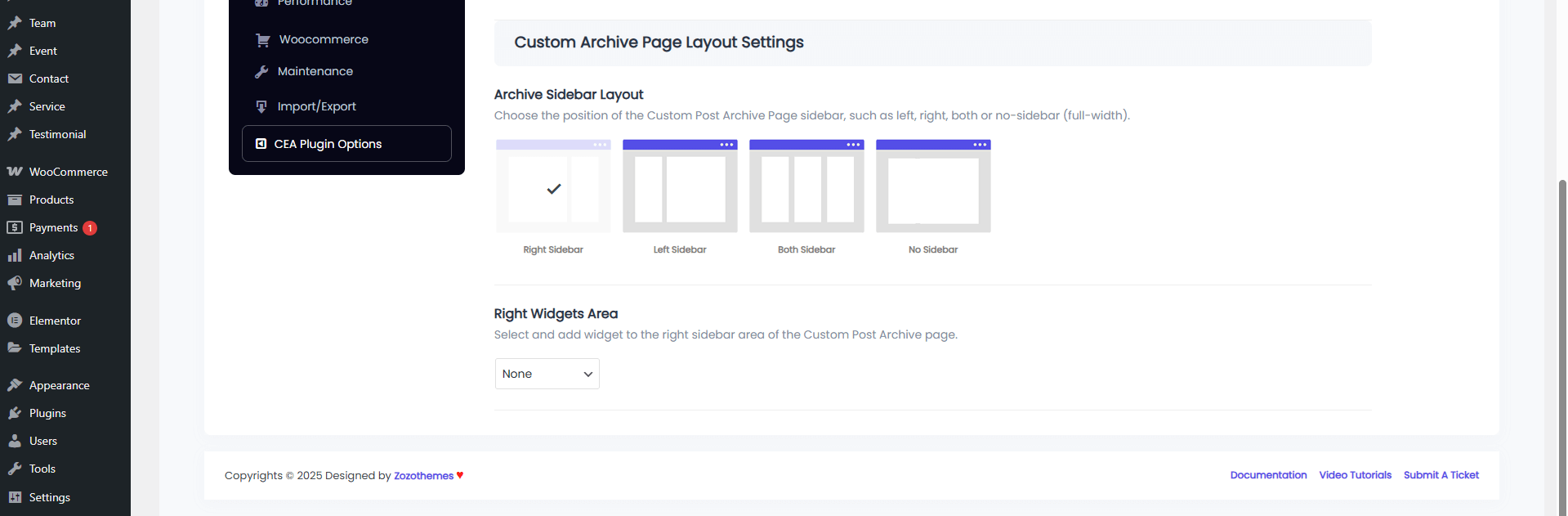The width and height of the screenshot is (1568, 516).
Task: Open the Documentation link in footer
Action: pos(1268,475)
